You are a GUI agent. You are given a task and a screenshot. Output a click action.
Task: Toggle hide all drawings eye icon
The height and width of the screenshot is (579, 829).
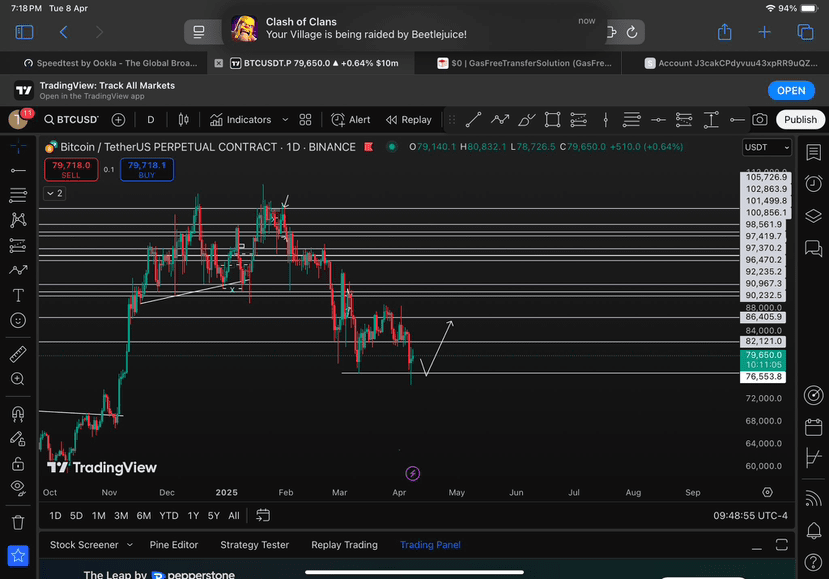(18, 488)
